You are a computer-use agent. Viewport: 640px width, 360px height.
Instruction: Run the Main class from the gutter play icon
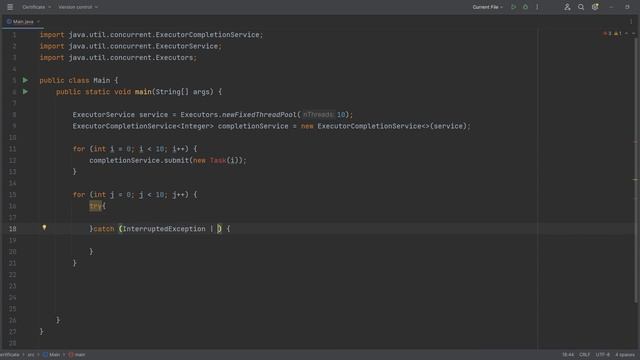pos(25,80)
